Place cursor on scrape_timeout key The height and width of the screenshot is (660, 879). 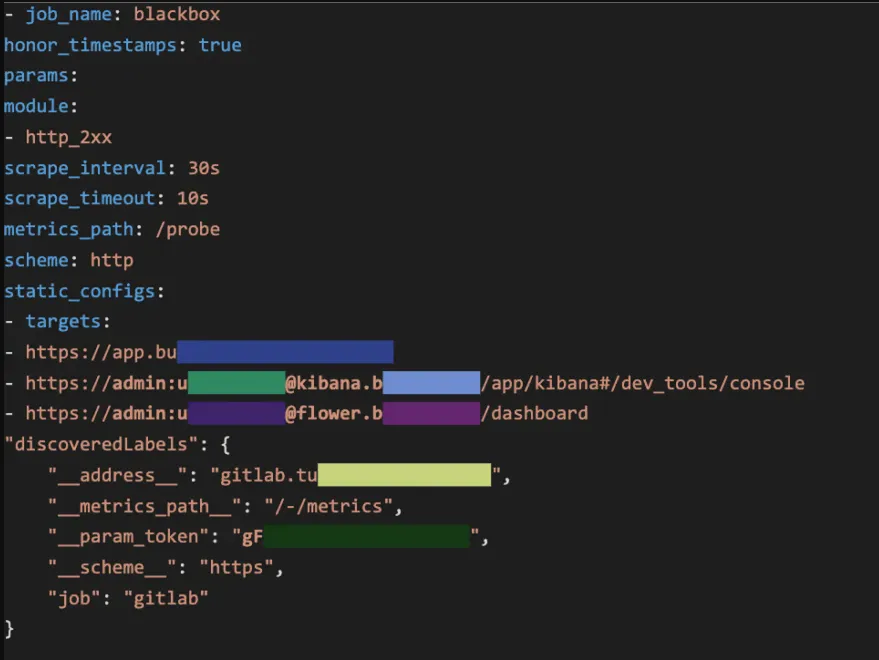click(79, 198)
